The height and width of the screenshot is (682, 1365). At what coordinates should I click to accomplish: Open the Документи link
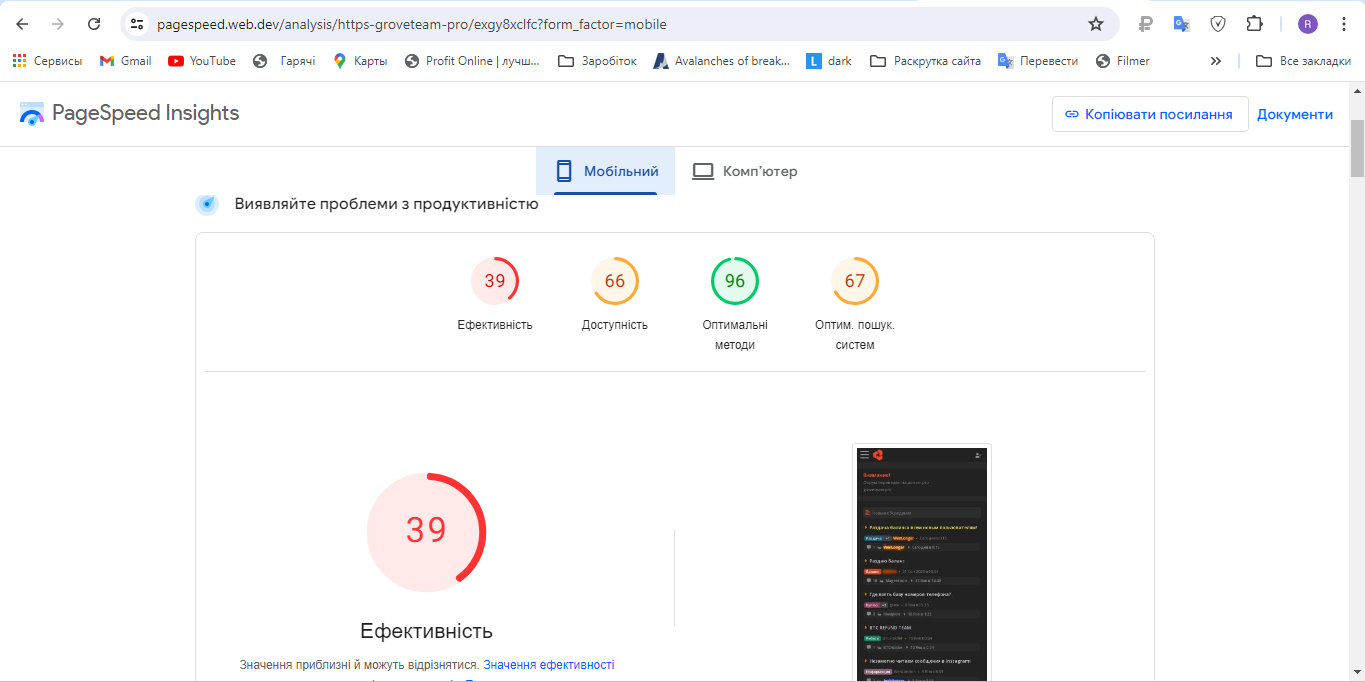(x=1294, y=114)
